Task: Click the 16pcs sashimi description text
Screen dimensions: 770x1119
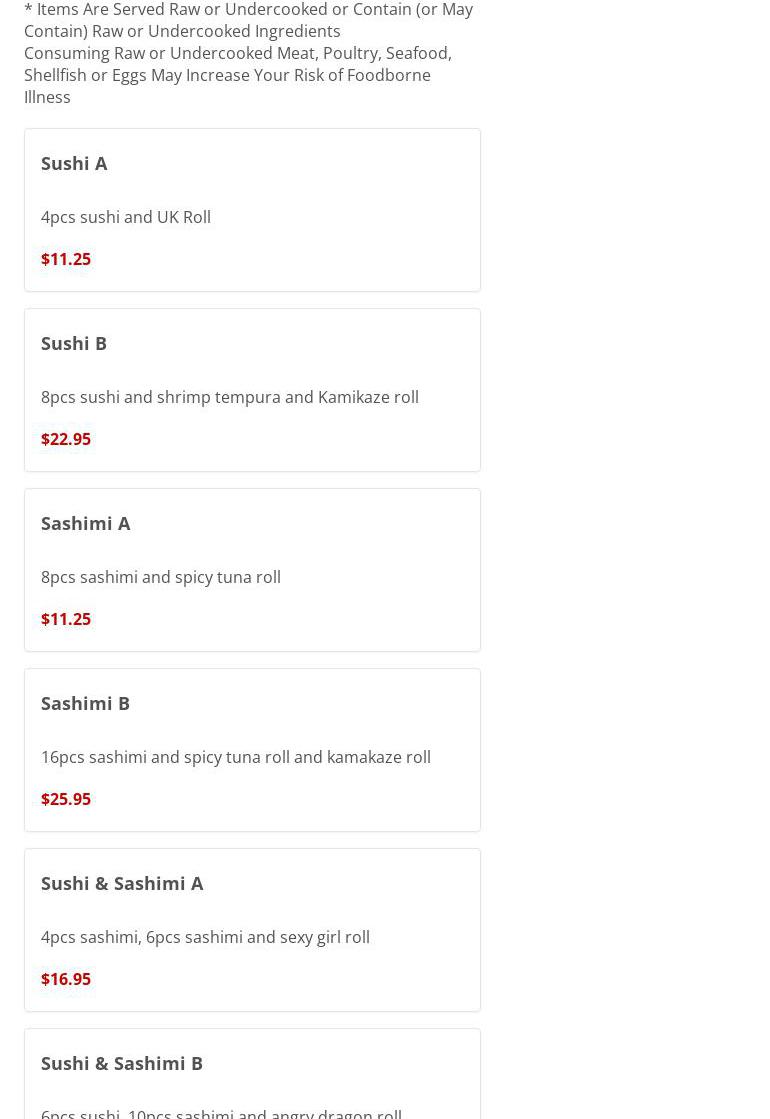Action: point(236,757)
